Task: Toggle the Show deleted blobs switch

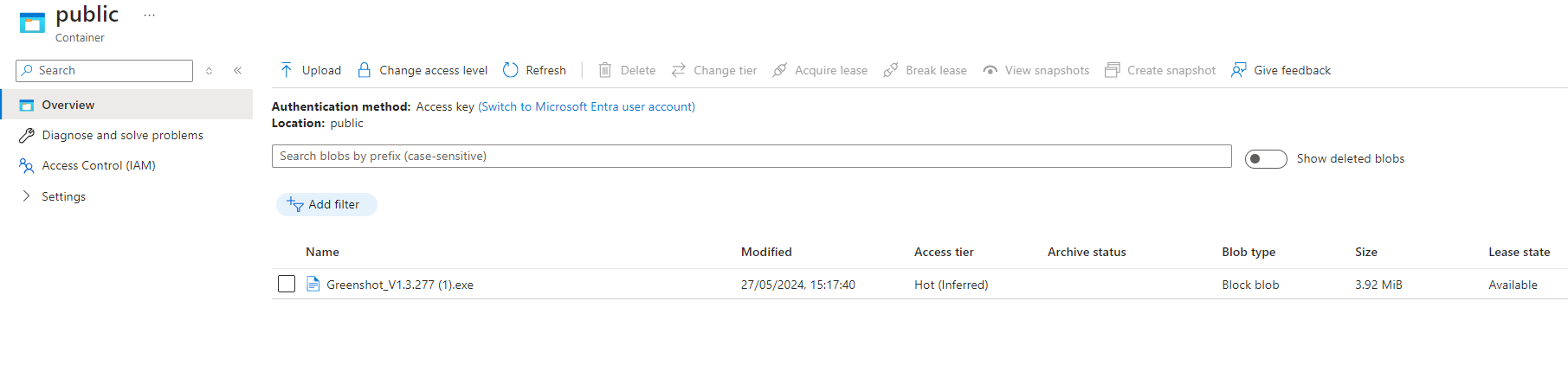Action: click(1265, 159)
